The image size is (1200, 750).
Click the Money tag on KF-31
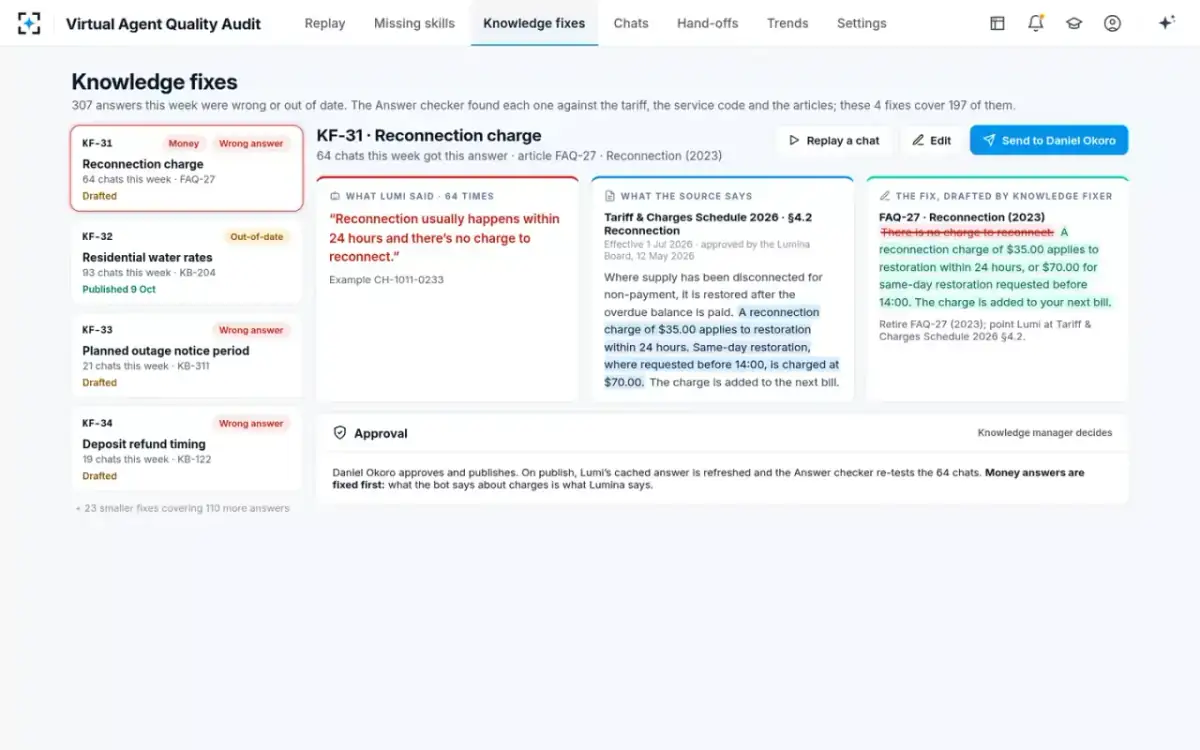(x=184, y=143)
